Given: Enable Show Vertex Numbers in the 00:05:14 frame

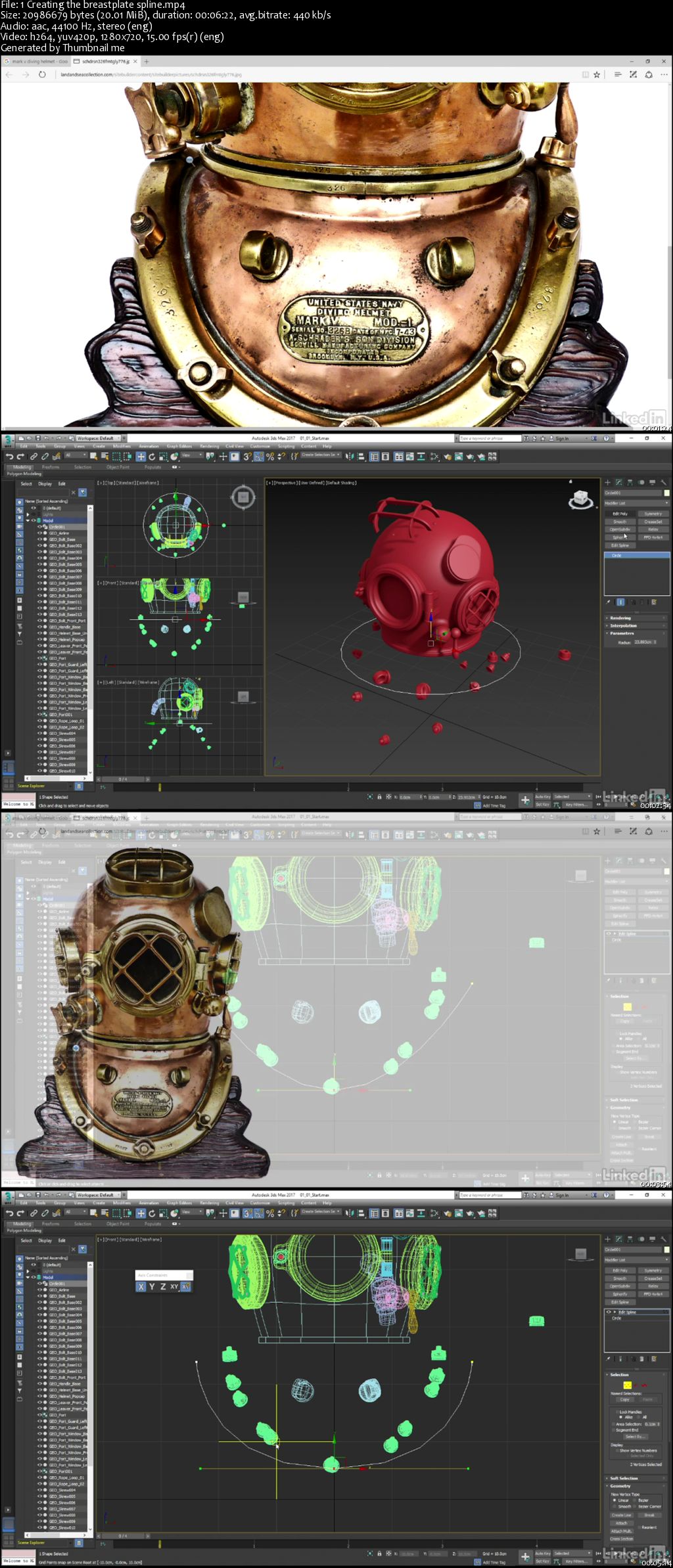Looking at the screenshot, I should [617, 1450].
